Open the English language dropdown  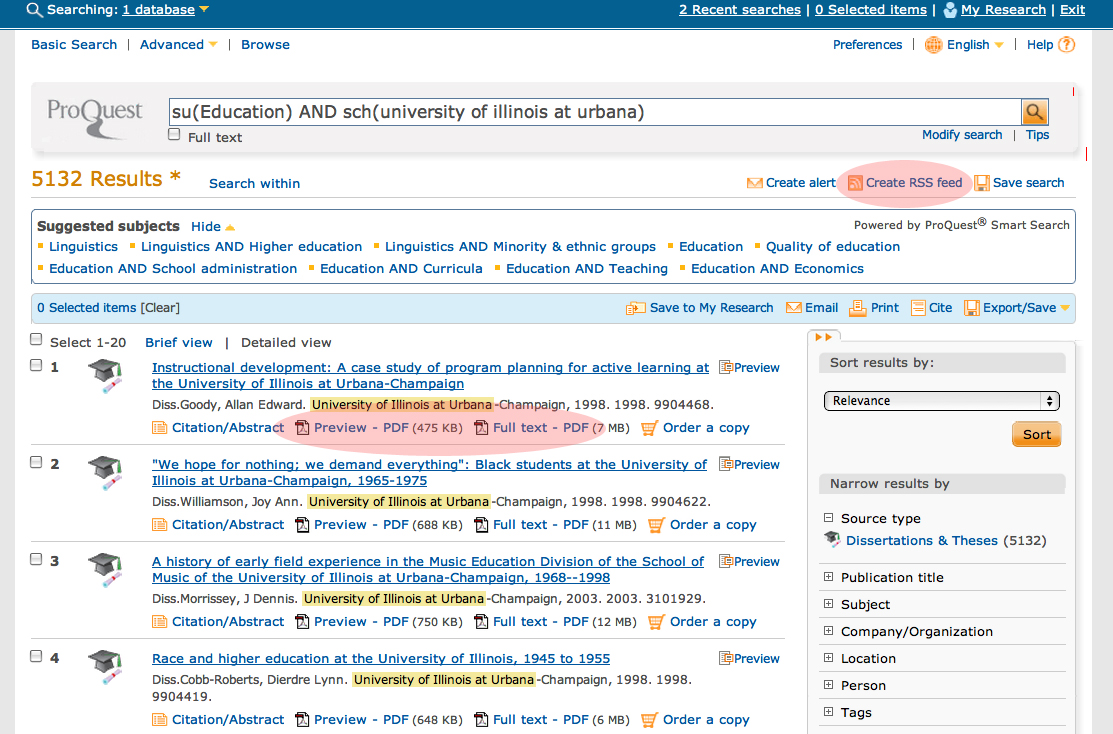pyautogui.click(x=999, y=45)
